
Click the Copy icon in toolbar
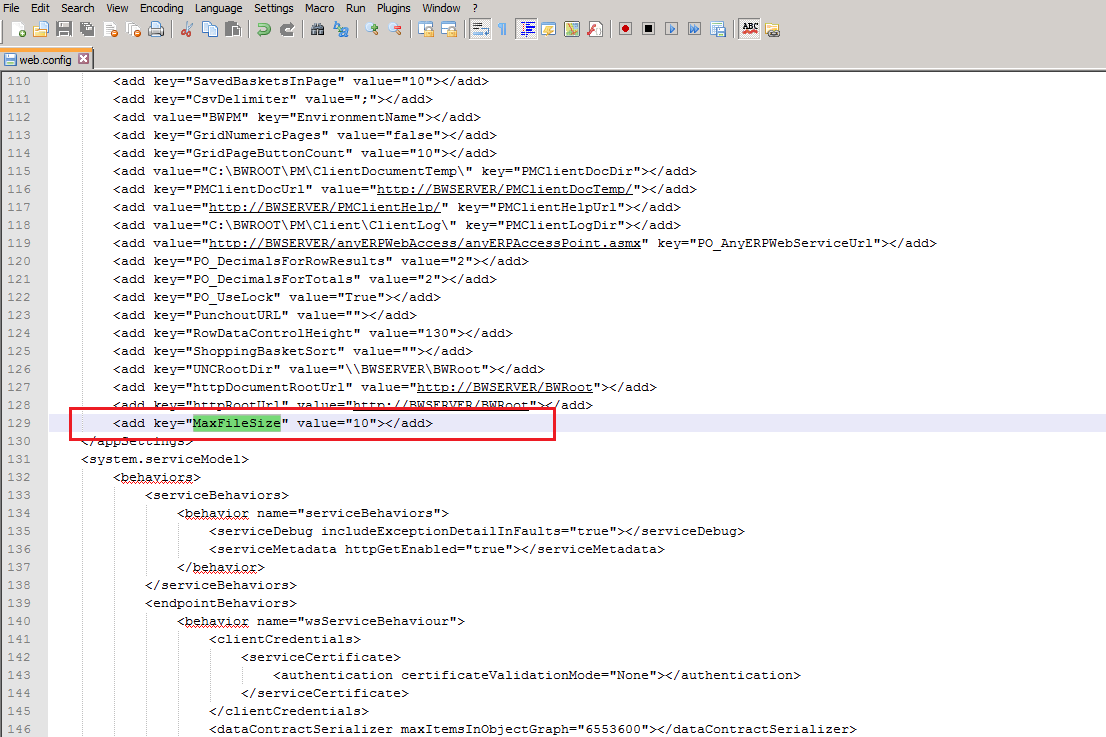(x=210, y=30)
